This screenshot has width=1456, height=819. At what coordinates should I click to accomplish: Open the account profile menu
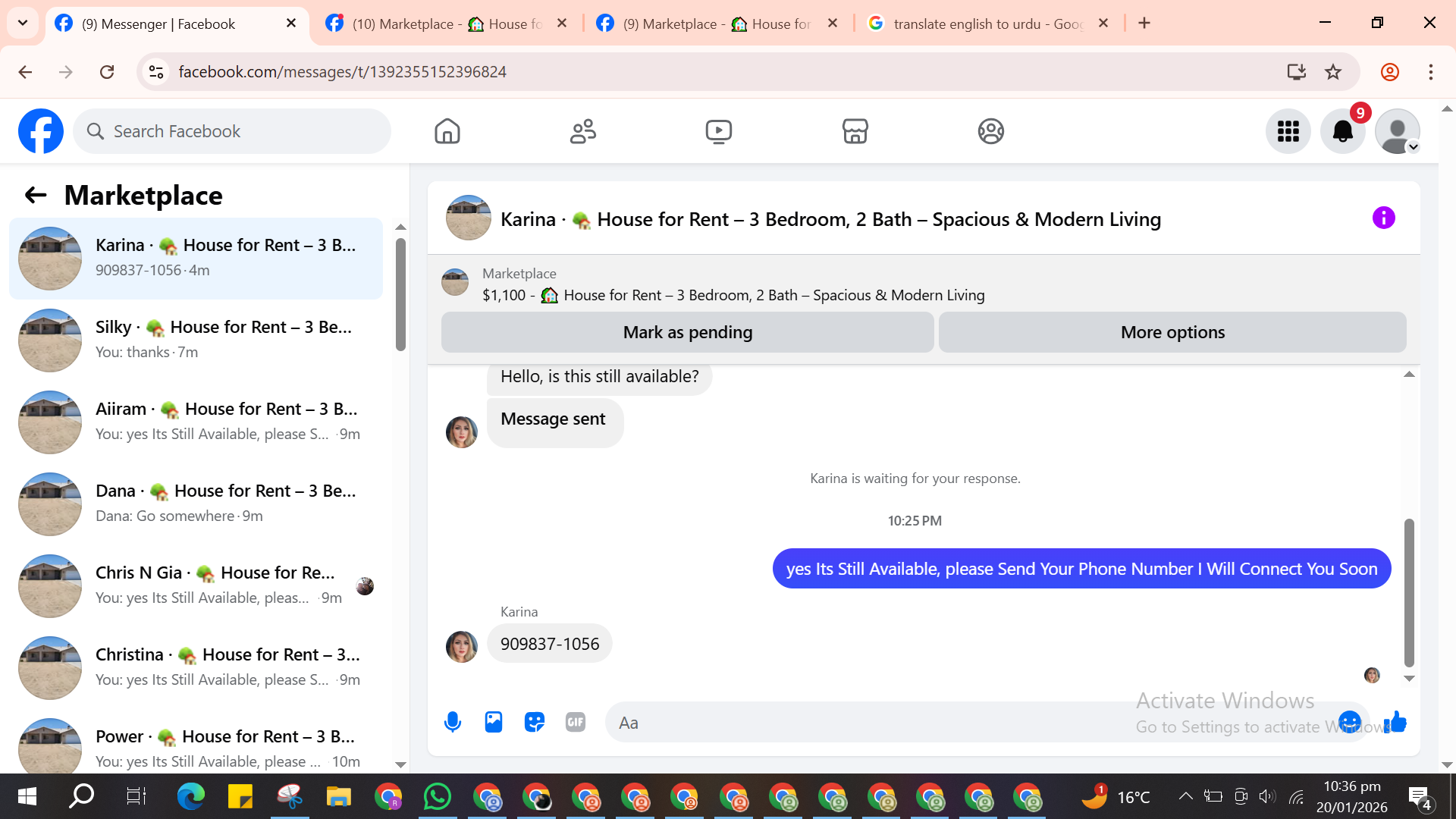pyautogui.click(x=1398, y=131)
